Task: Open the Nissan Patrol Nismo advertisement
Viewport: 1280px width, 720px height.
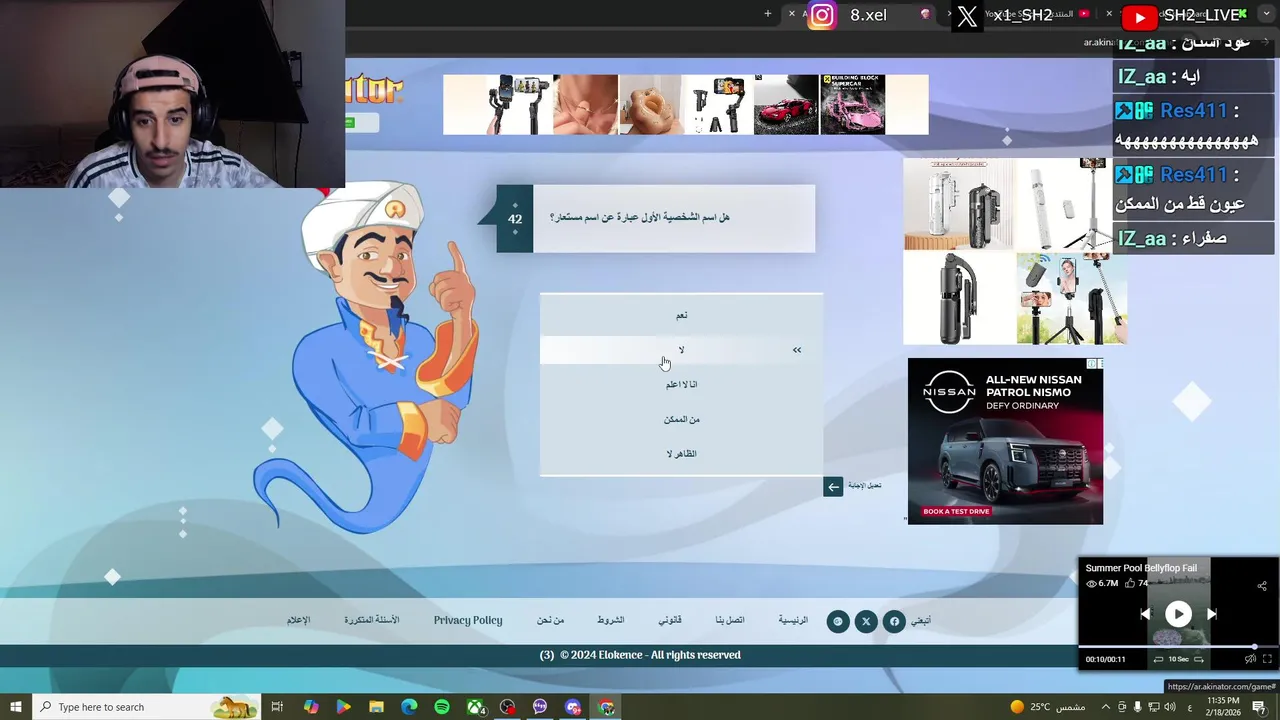Action: tap(1005, 441)
